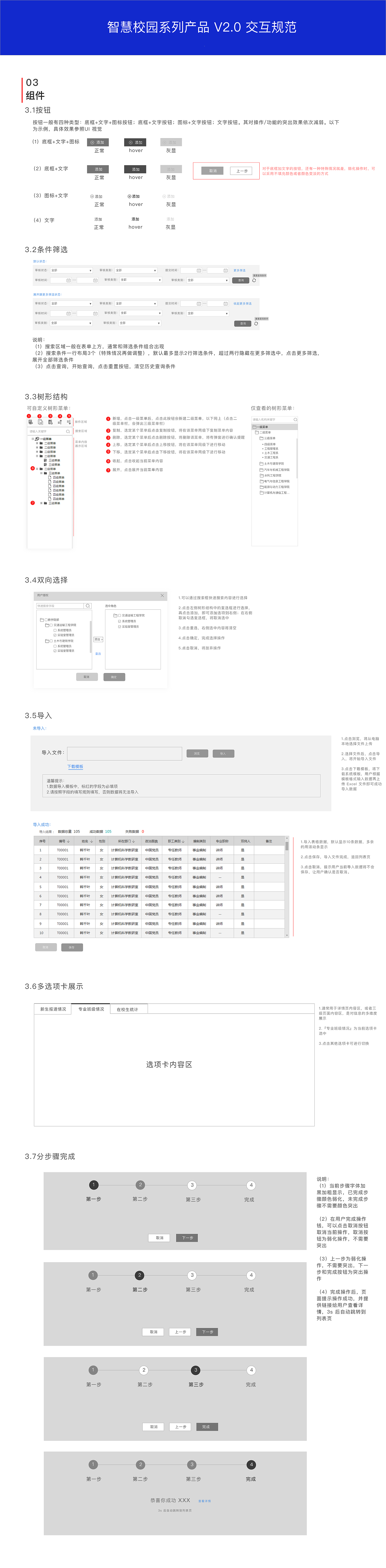Click the 更多筛选 link in the filter area
This screenshot has height=1568, width=386.
click(x=240, y=270)
